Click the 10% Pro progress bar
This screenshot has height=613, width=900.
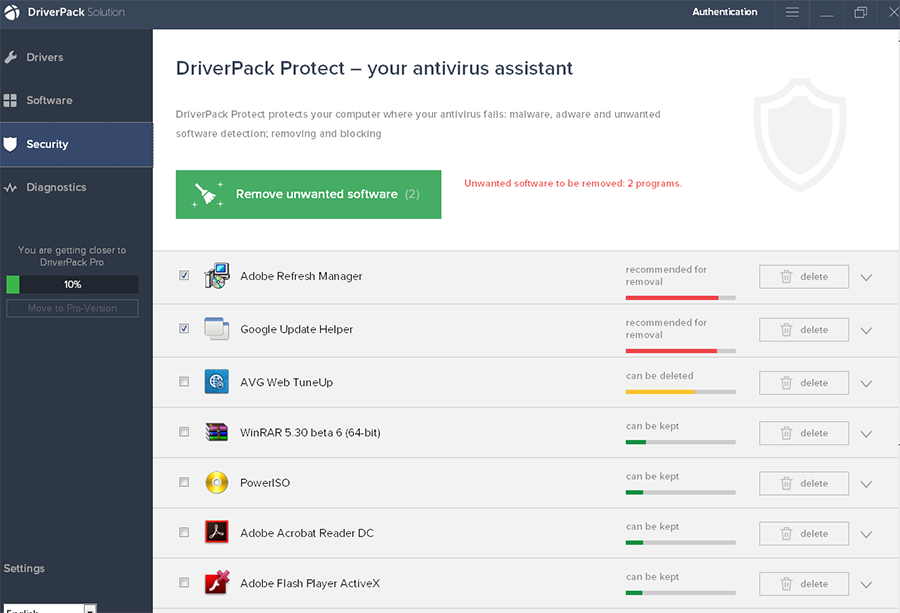click(x=72, y=284)
